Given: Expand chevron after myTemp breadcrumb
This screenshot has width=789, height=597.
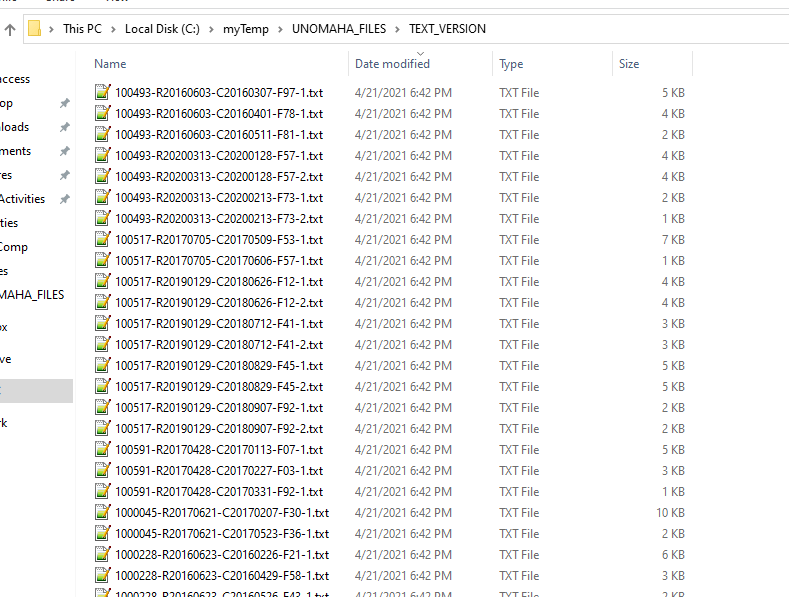Looking at the screenshot, I should coord(280,29).
